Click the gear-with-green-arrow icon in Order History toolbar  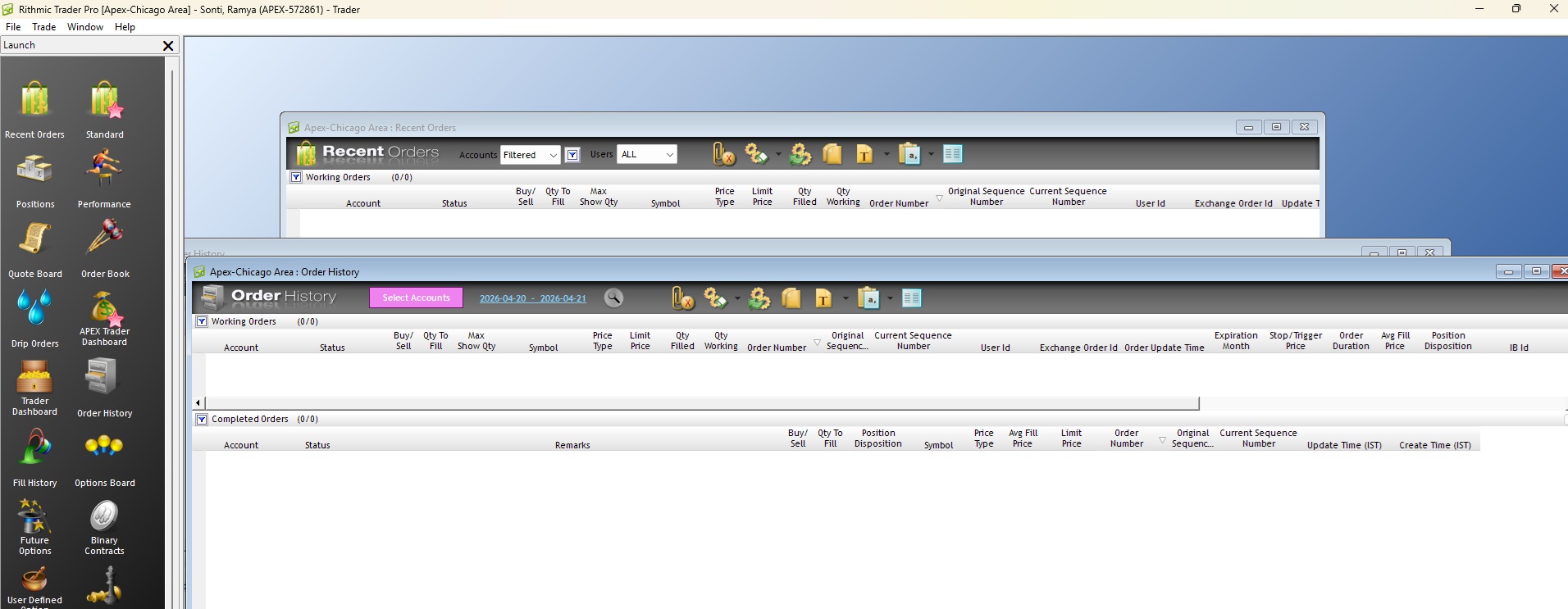coord(759,298)
